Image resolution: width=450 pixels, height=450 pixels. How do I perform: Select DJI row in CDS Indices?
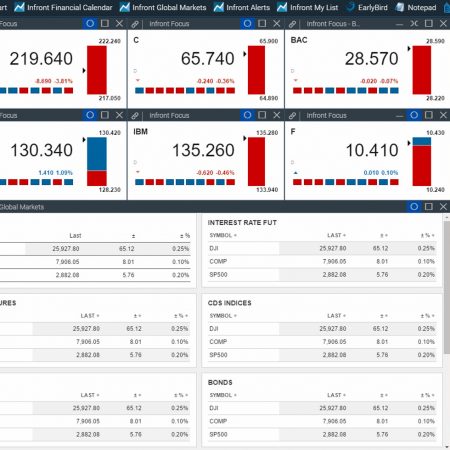[x=322, y=329]
